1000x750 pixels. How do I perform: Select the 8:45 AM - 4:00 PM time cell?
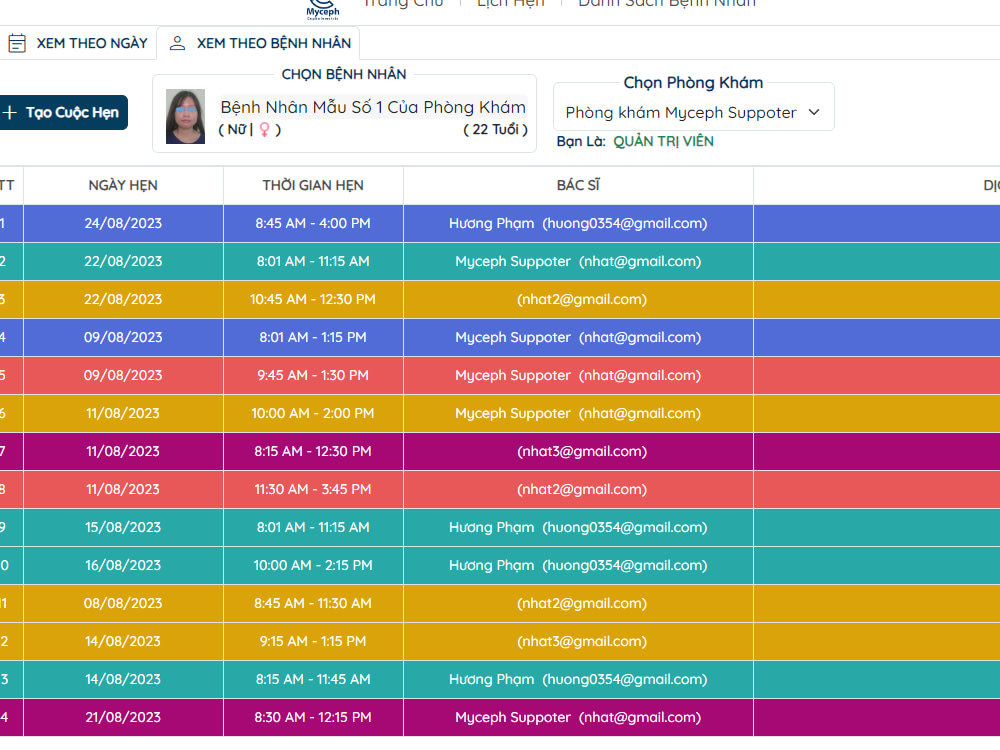[x=313, y=223]
